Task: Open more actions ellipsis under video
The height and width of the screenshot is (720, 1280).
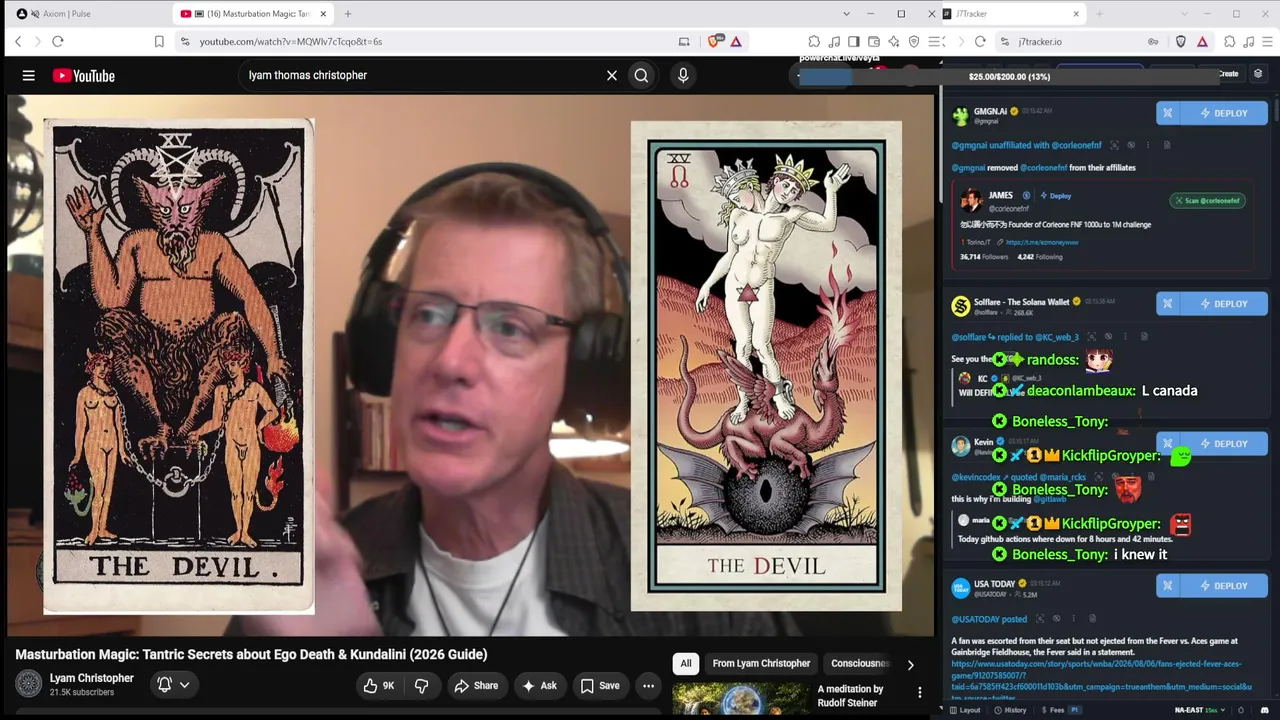Action: 648,686
